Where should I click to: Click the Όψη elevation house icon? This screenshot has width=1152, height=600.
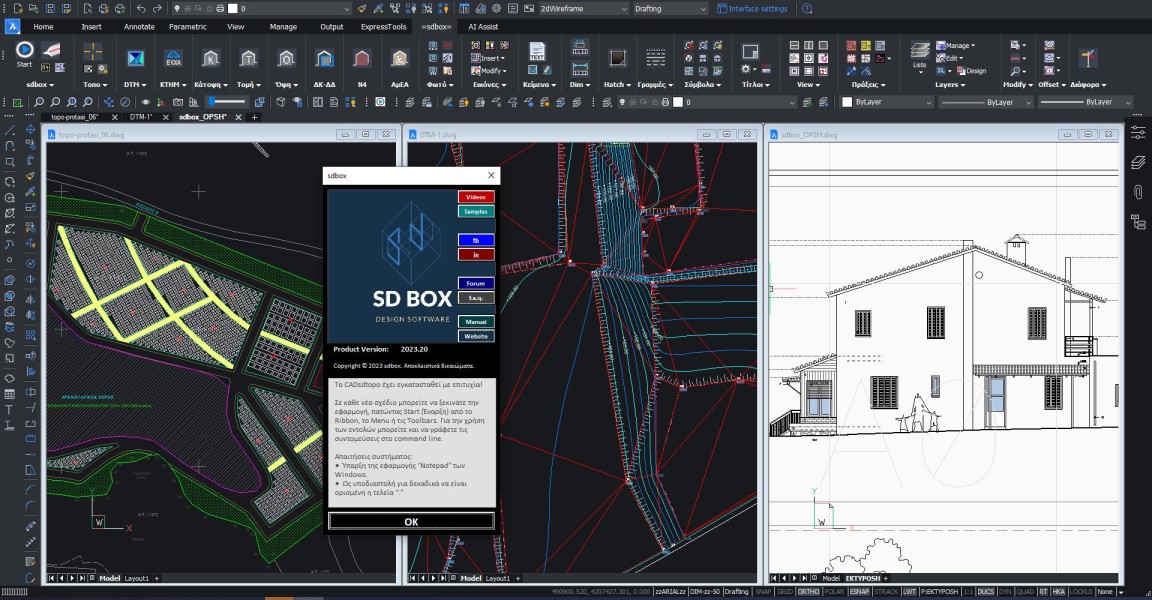point(287,59)
